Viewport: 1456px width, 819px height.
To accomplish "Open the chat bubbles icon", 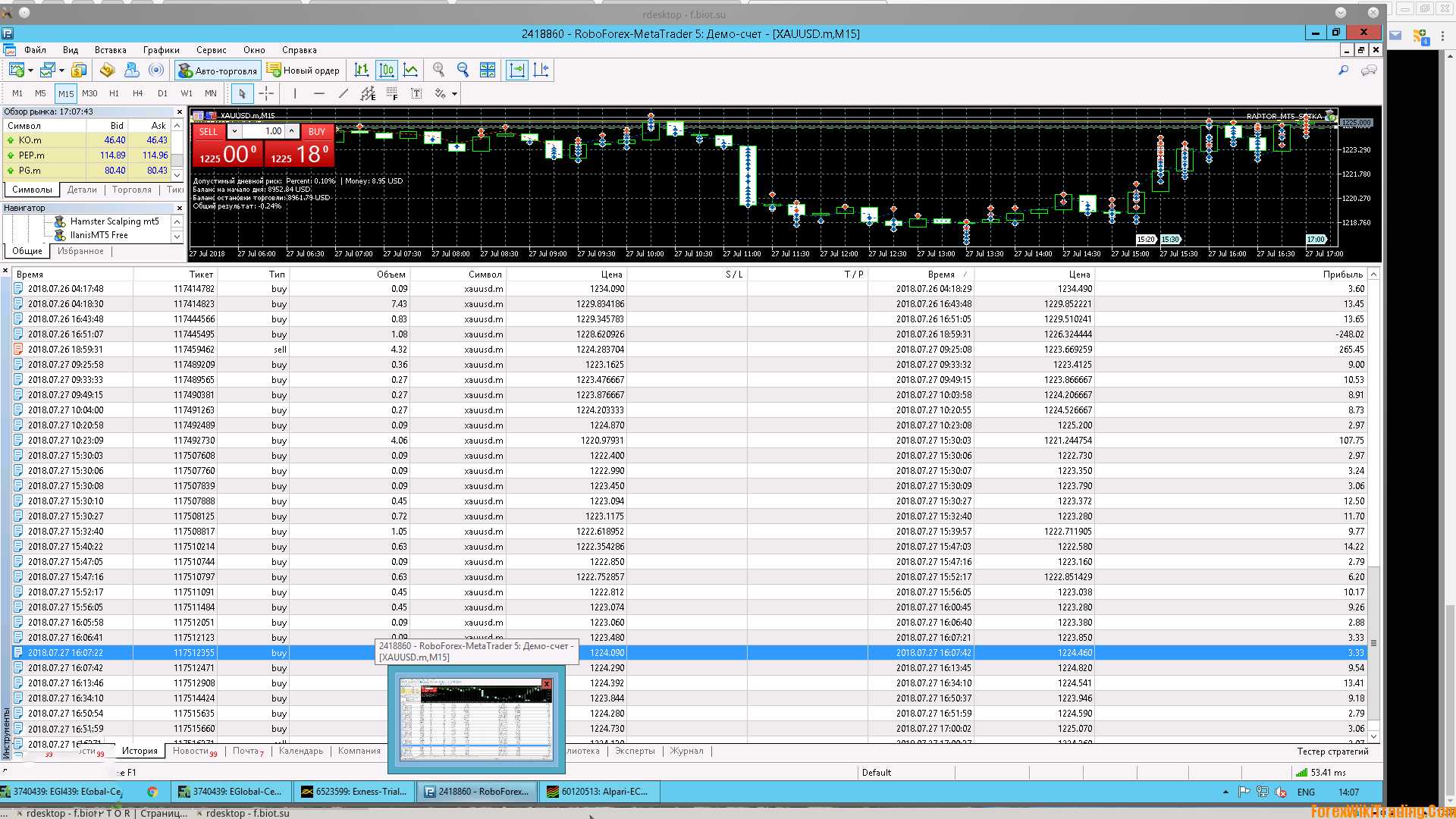I will [1369, 71].
